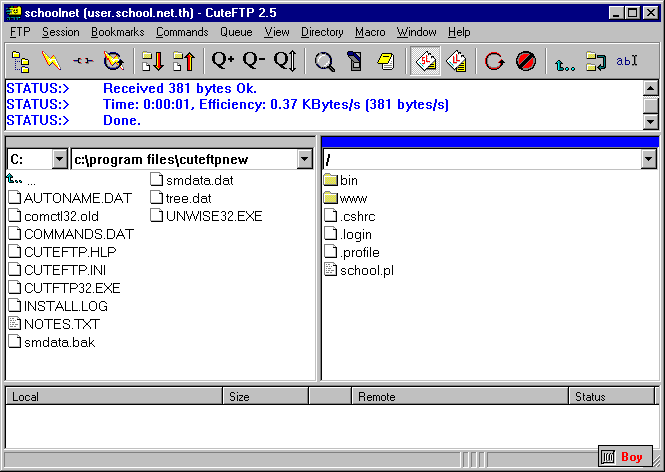Open the Help menu

click(459, 32)
